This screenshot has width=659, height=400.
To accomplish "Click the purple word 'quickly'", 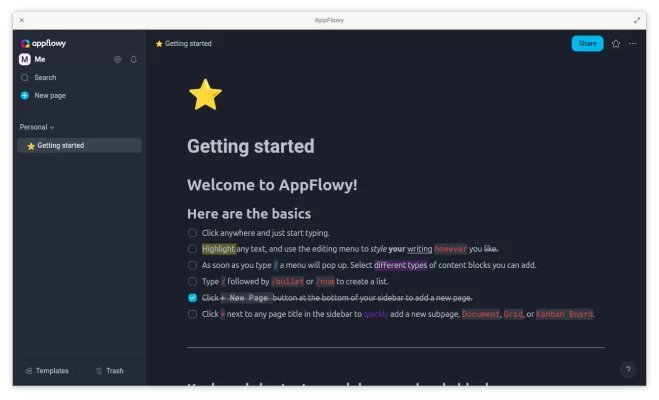I will pos(376,314).
